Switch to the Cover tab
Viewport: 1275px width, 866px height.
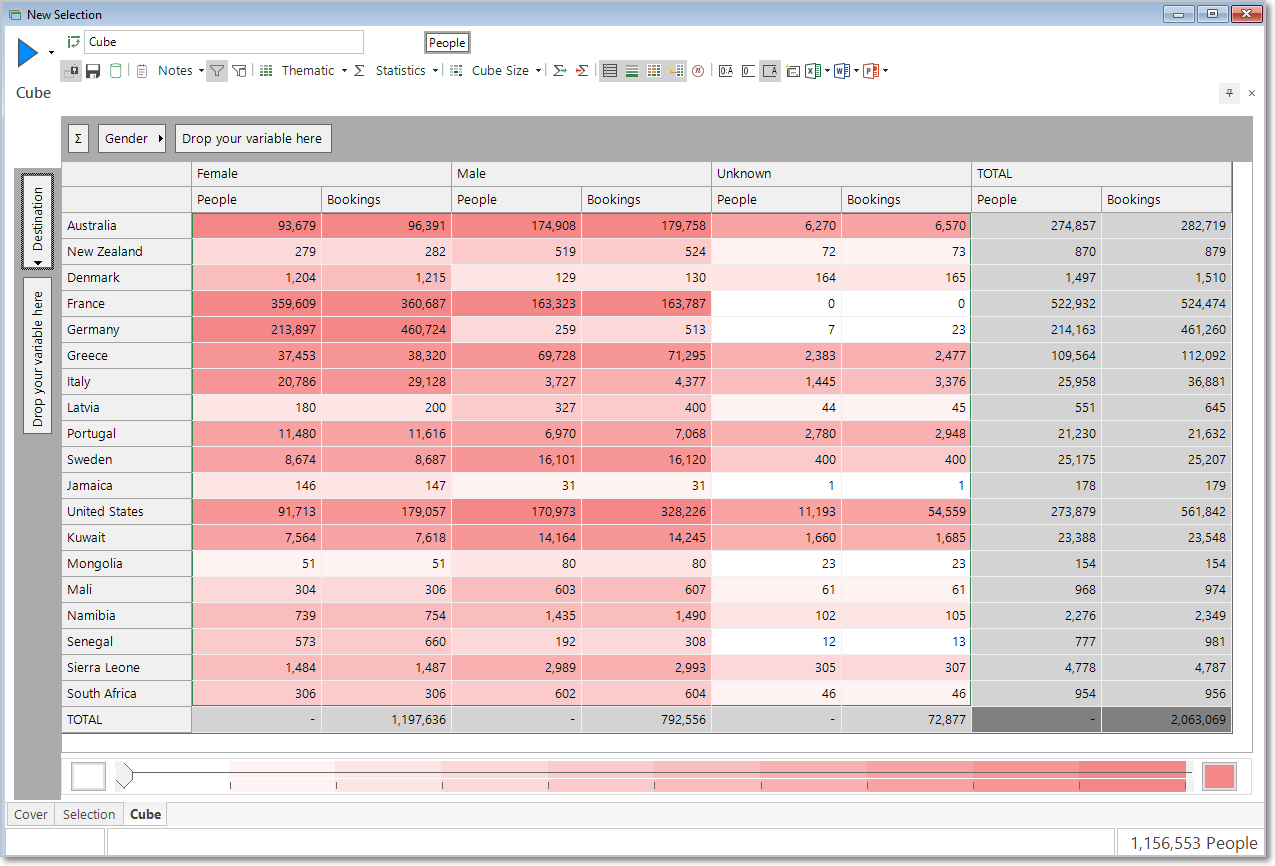click(31, 814)
